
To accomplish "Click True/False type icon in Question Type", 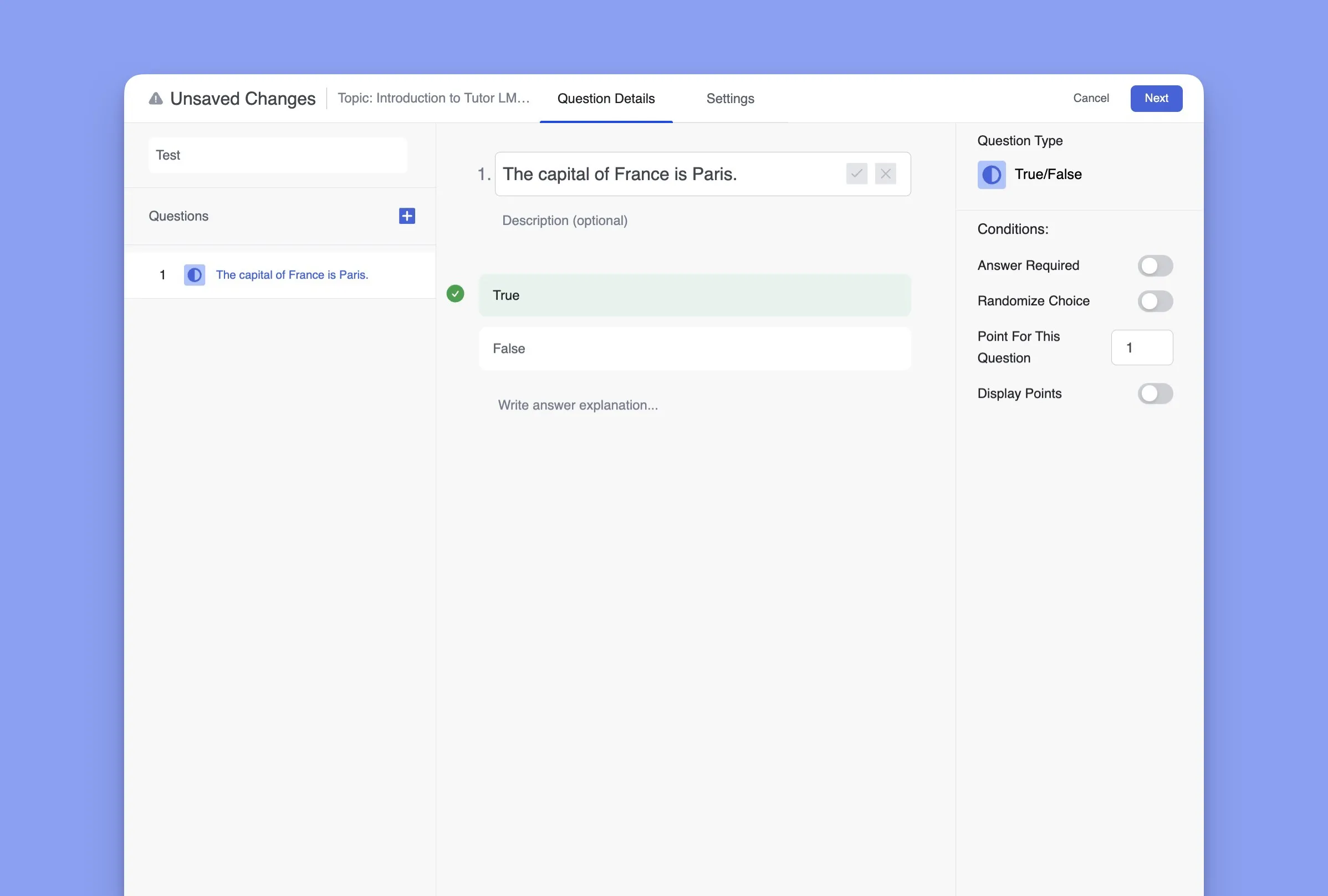I will click(x=992, y=175).
